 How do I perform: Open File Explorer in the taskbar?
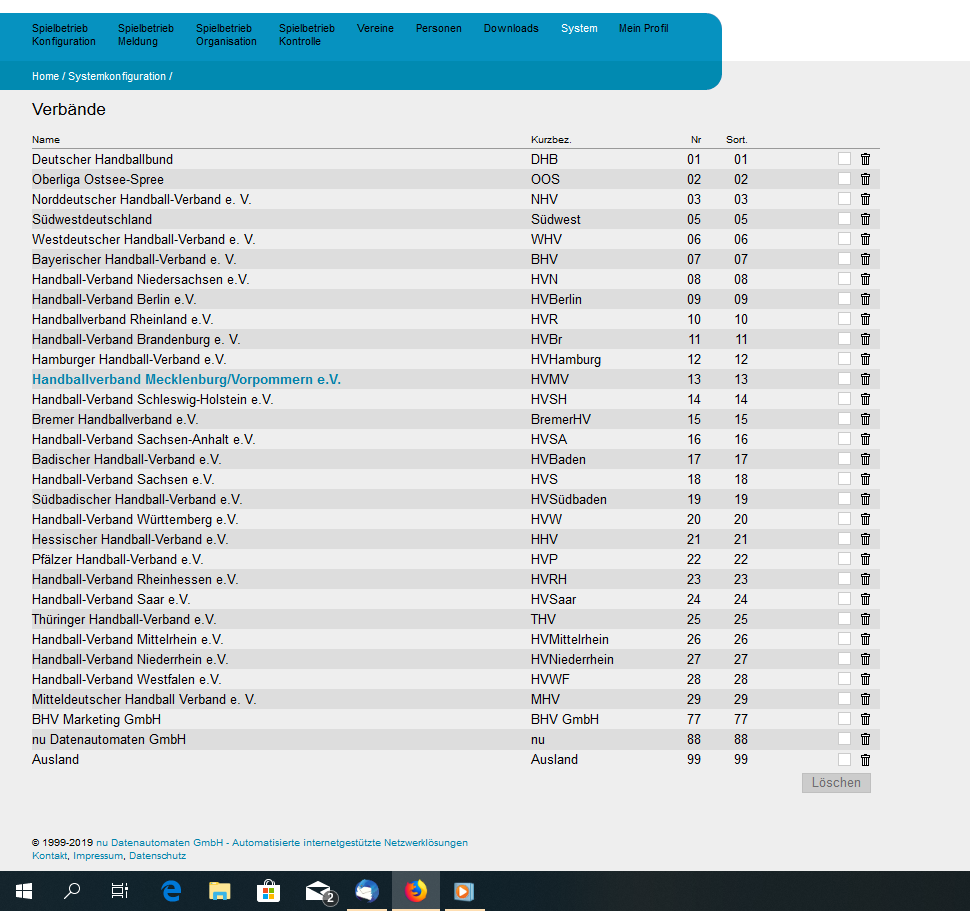pyautogui.click(x=220, y=890)
